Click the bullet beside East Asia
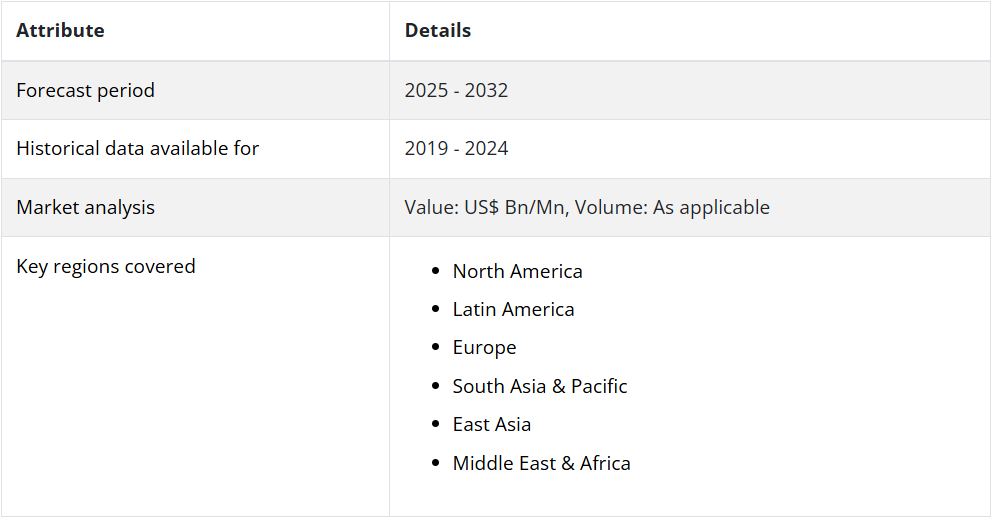992x517 pixels. point(435,425)
